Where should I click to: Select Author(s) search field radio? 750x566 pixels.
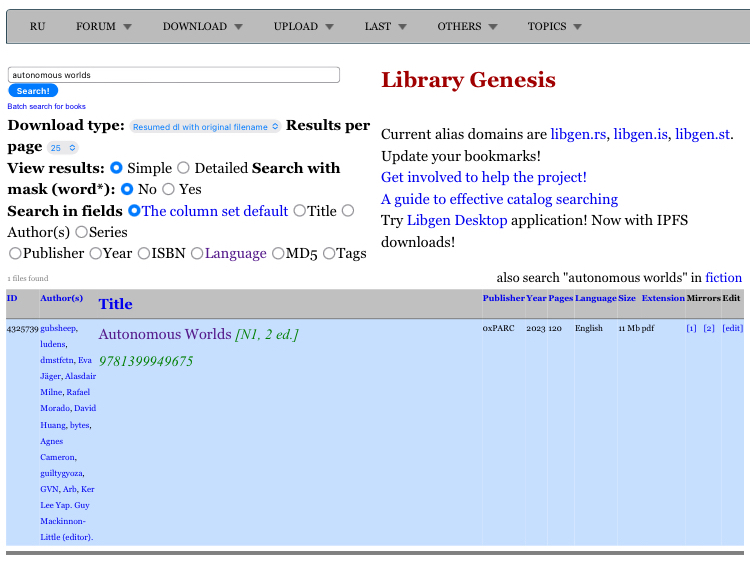tap(348, 211)
